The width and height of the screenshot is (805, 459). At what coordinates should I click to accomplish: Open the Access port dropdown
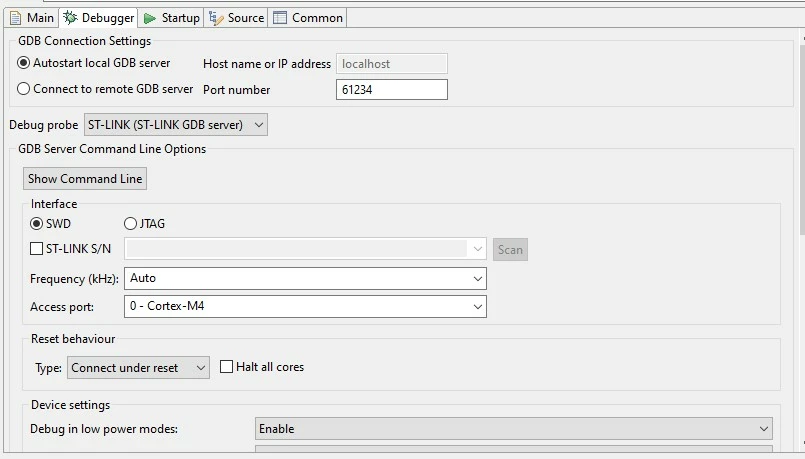coord(305,307)
